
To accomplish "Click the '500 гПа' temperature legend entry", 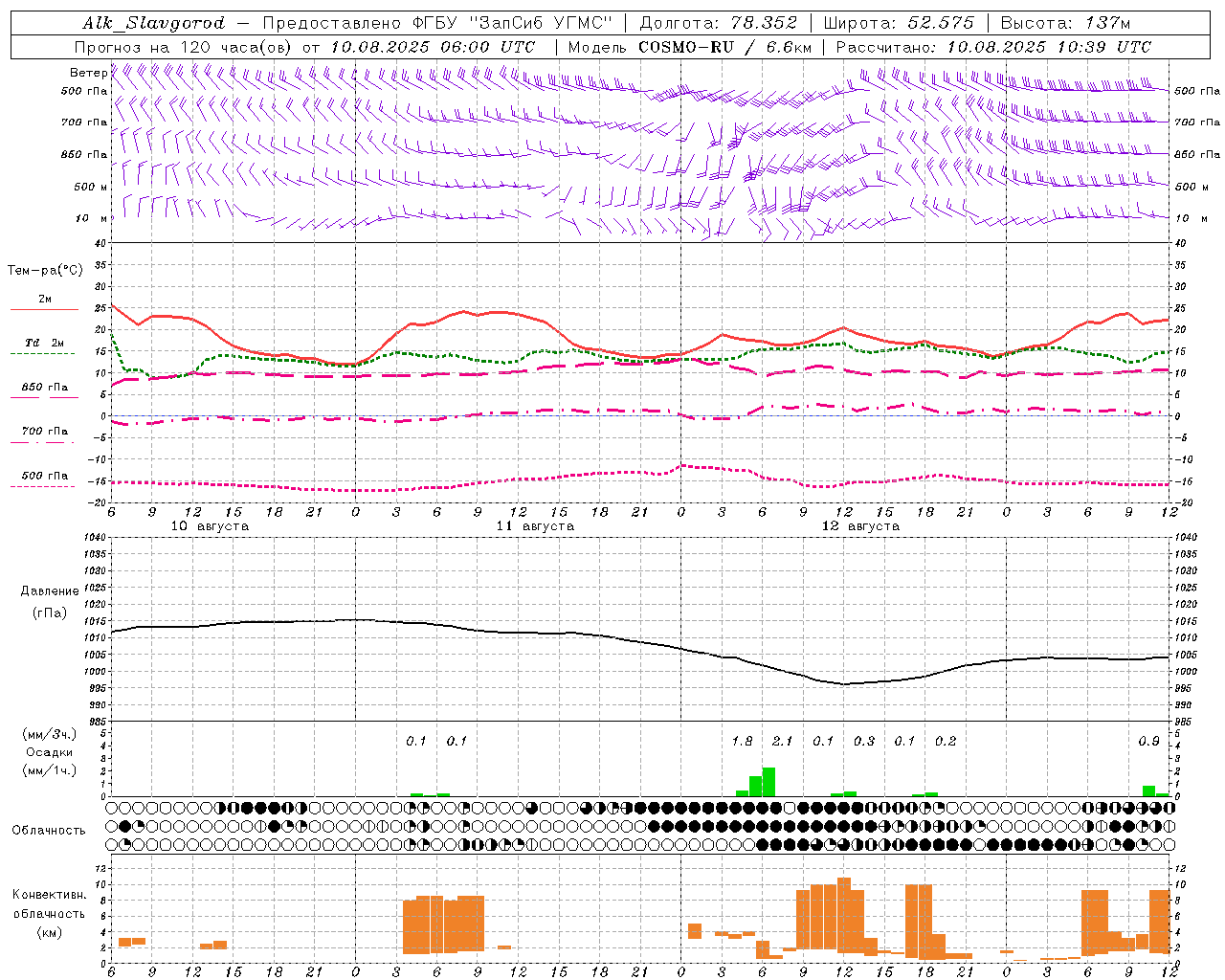I will 44,477.
